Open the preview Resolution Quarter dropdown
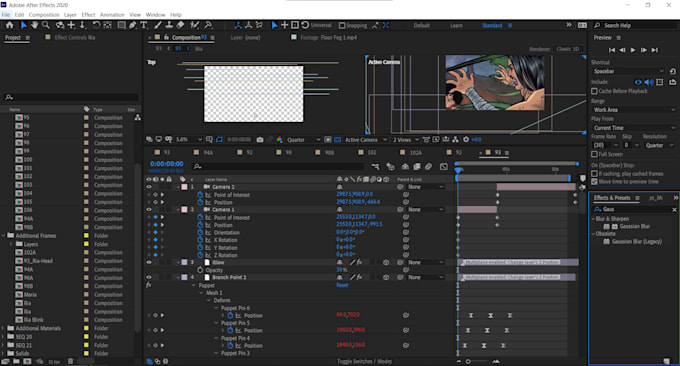The image size is (680, 366). 660,145
